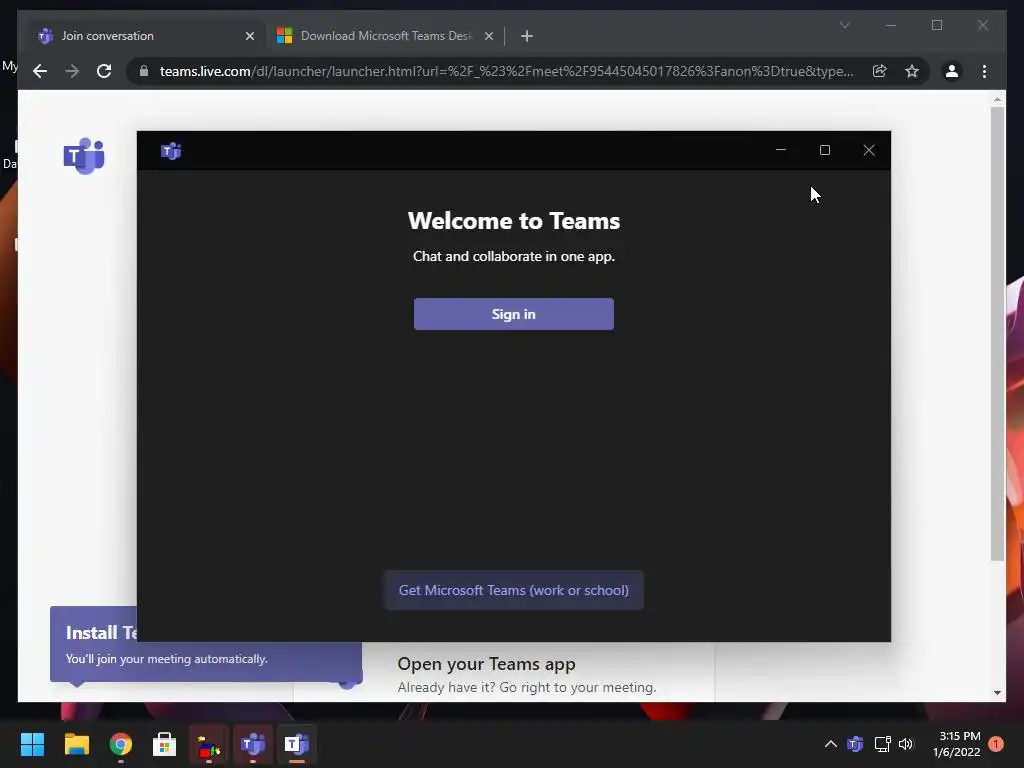Open clock and calendar 3:15 PM
Image resolution: width=1024 pixels, height=768 pixels.
coord(957,744)
